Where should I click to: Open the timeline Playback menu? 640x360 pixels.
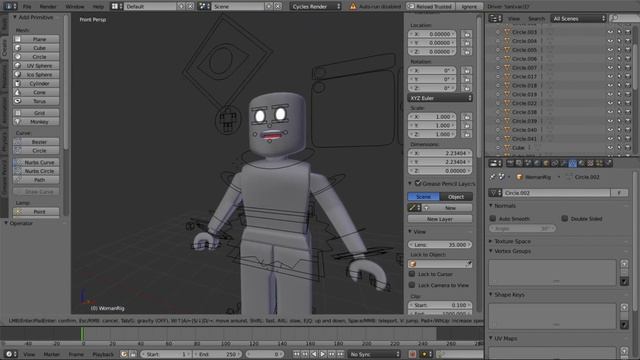click(x=103, y=354)
